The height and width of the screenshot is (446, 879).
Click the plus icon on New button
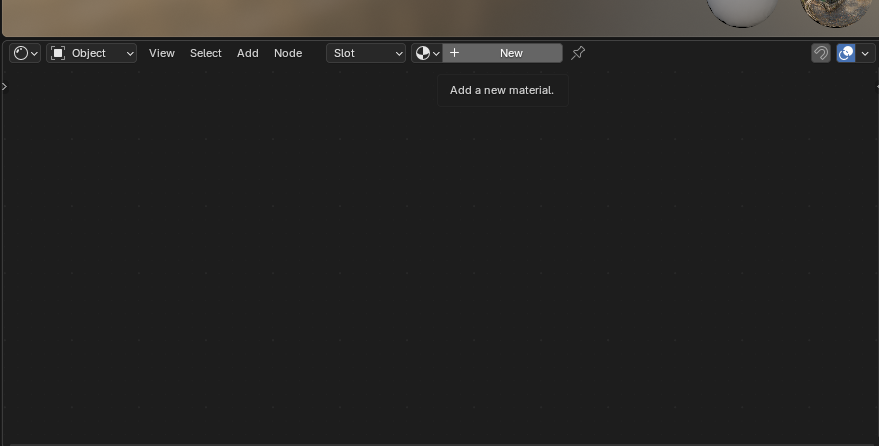tap(454, 53)
